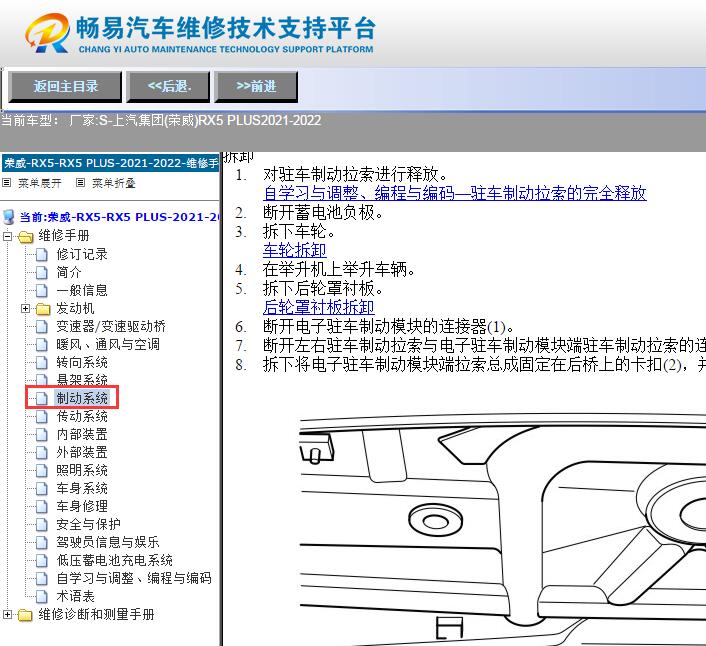Open the 简介 tree entry
Viewport: 706px width, 646px height.
[x=69, y=272]
